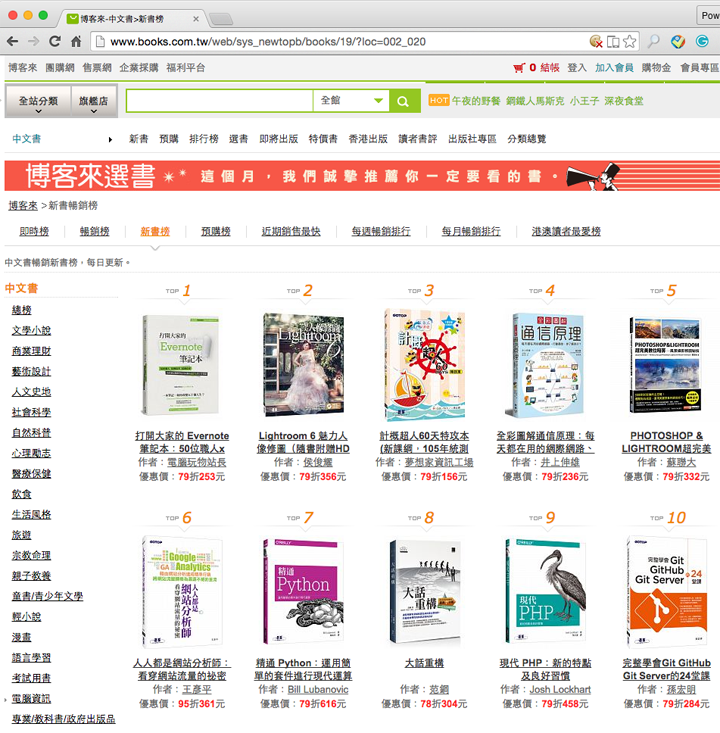
Task: Open the 團購網 top link
Action: click(x=60, y=68)
